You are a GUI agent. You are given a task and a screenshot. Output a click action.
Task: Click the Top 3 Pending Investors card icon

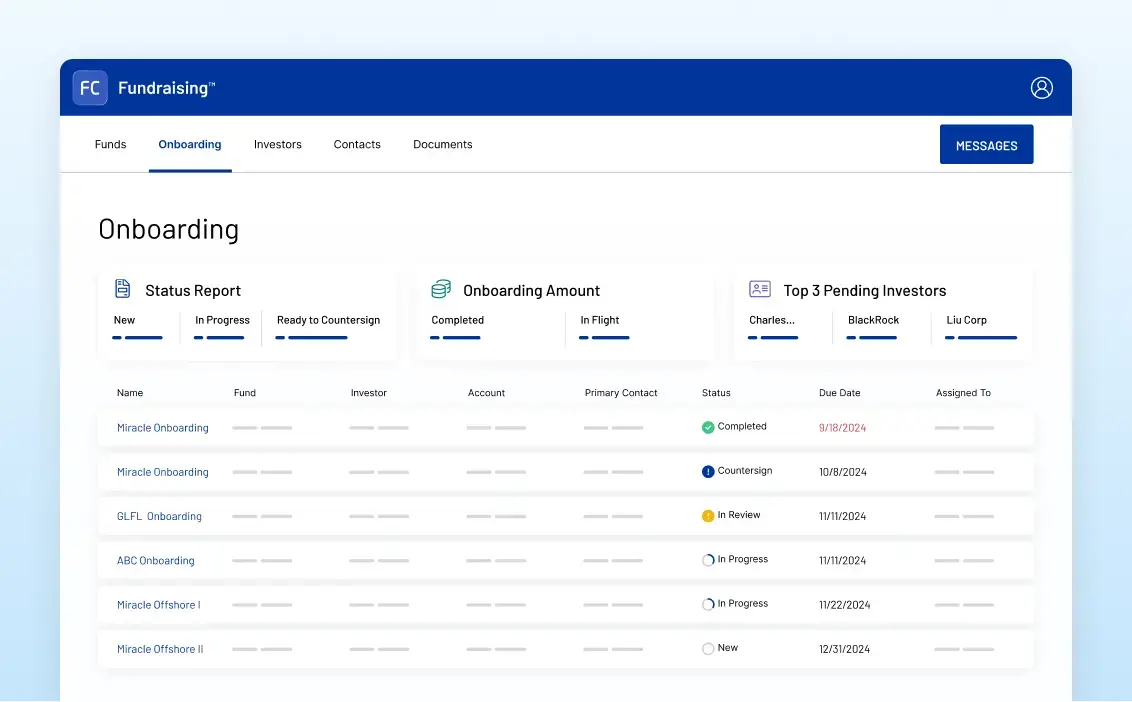760,289
